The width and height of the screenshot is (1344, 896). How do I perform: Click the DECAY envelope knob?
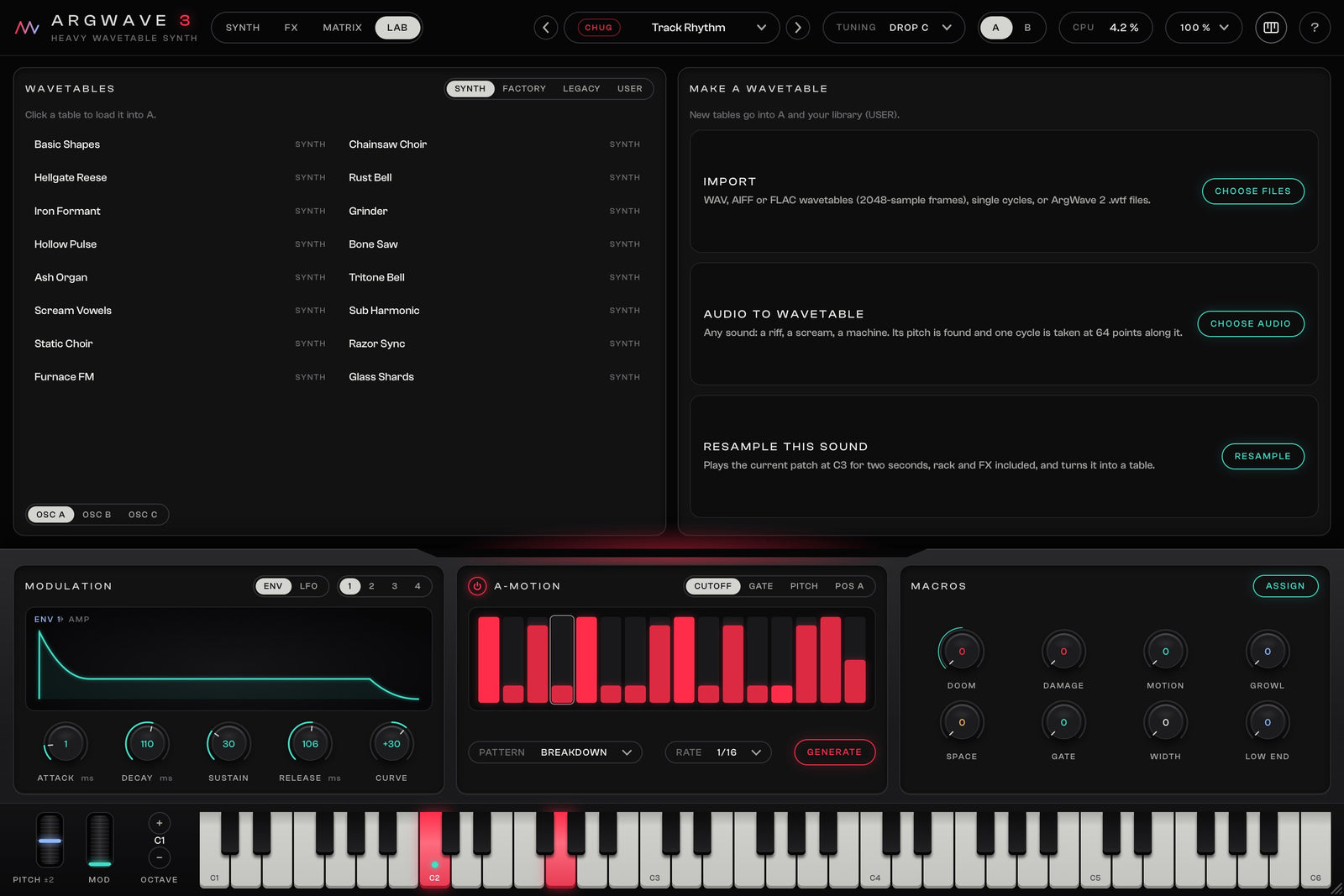[147, 743]
